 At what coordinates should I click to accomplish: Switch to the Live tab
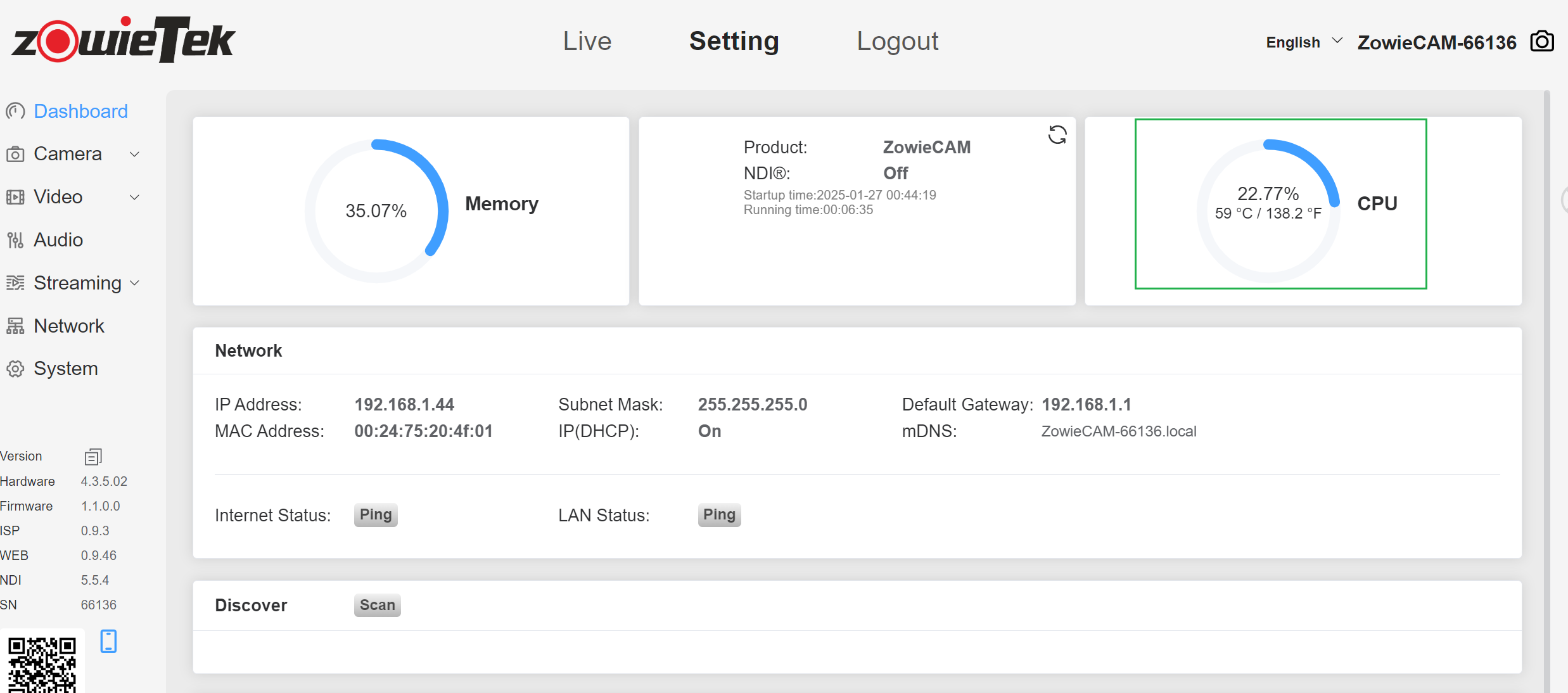[587, 41]
